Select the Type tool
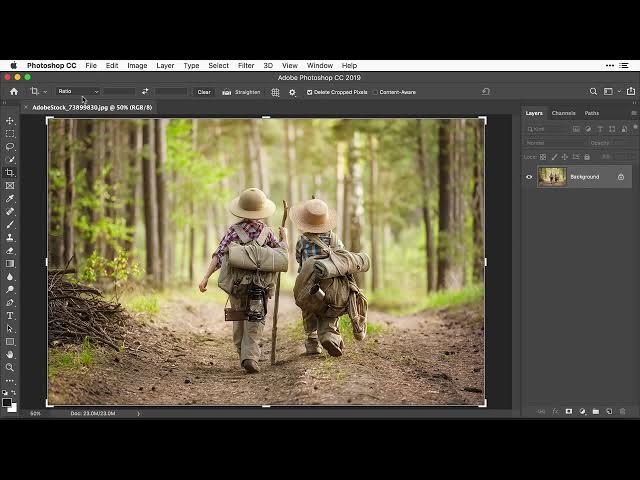This screenshot has width=640, height=480. (10, 315)
